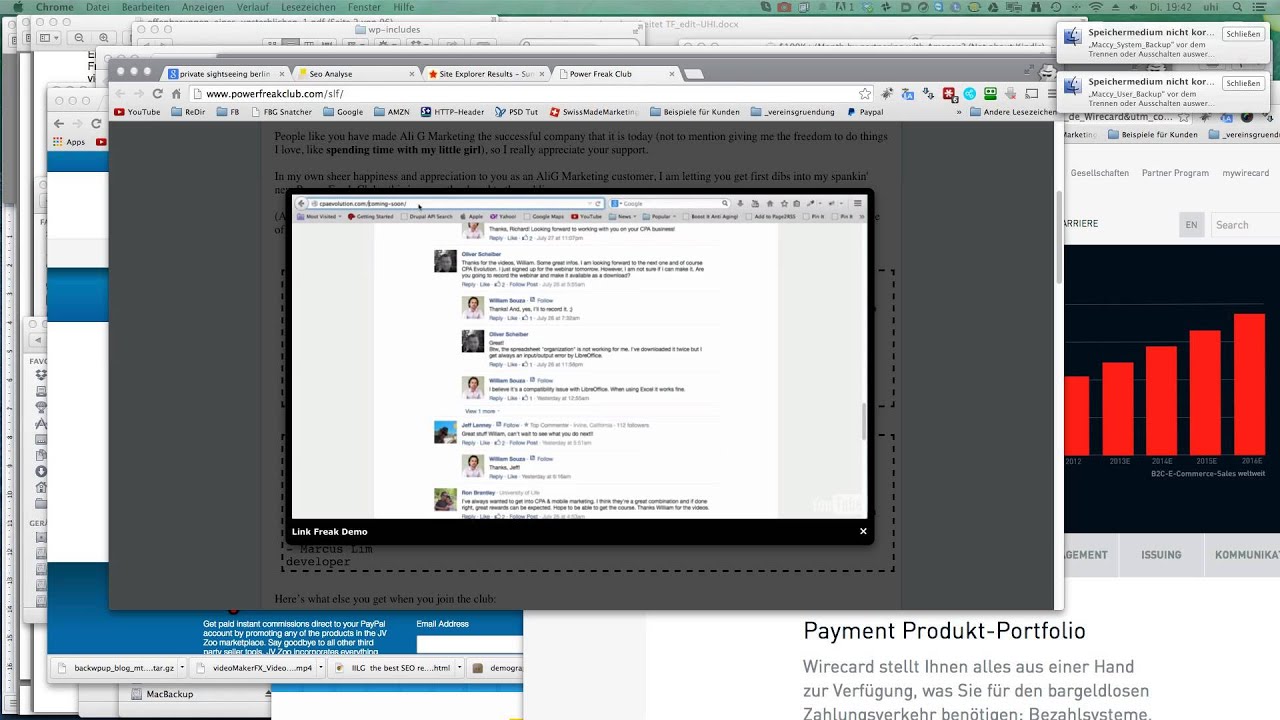Click the translate extension icon in front Chrome toolbar
Screen dimensions: 1280x720
pos(907,94)
